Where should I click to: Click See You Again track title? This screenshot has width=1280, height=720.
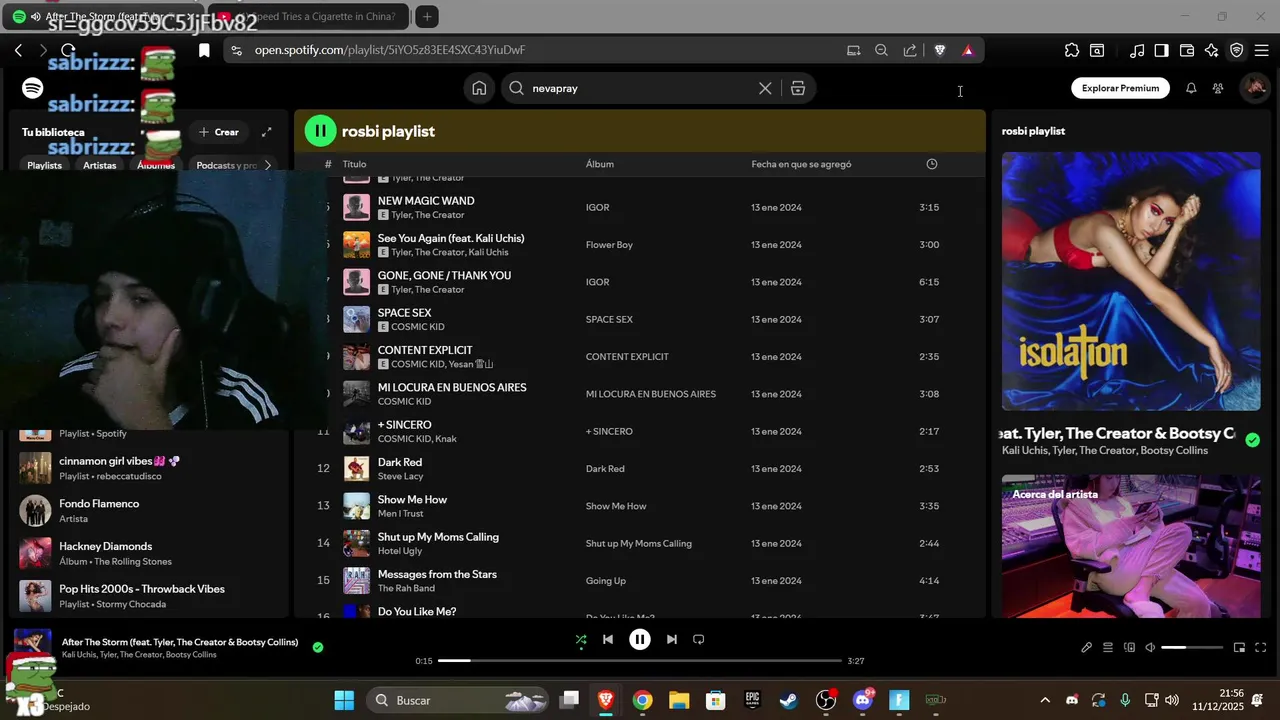(451, 238)
